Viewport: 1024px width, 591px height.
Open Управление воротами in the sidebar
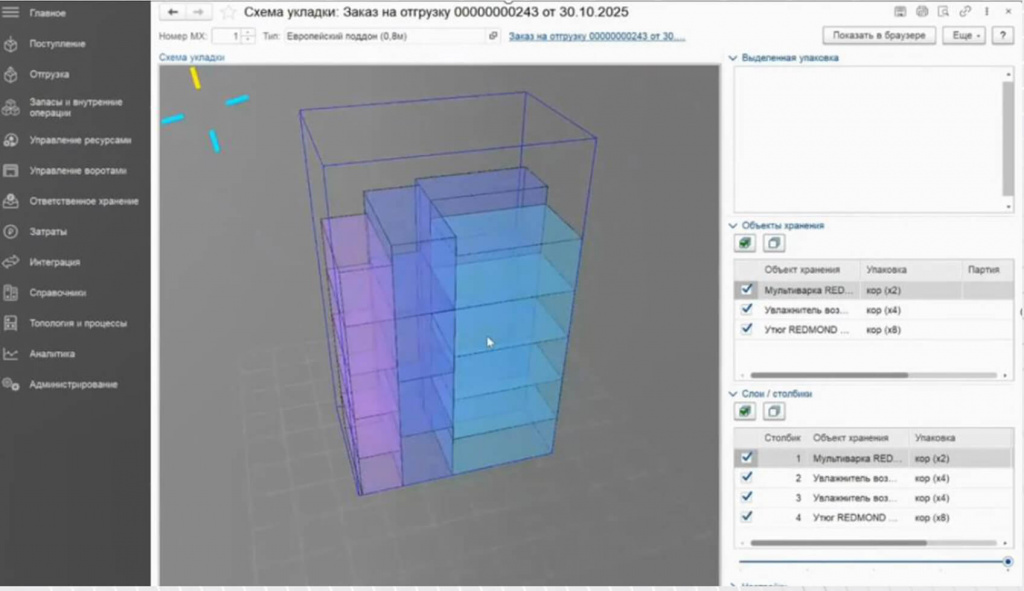point(78,170)
